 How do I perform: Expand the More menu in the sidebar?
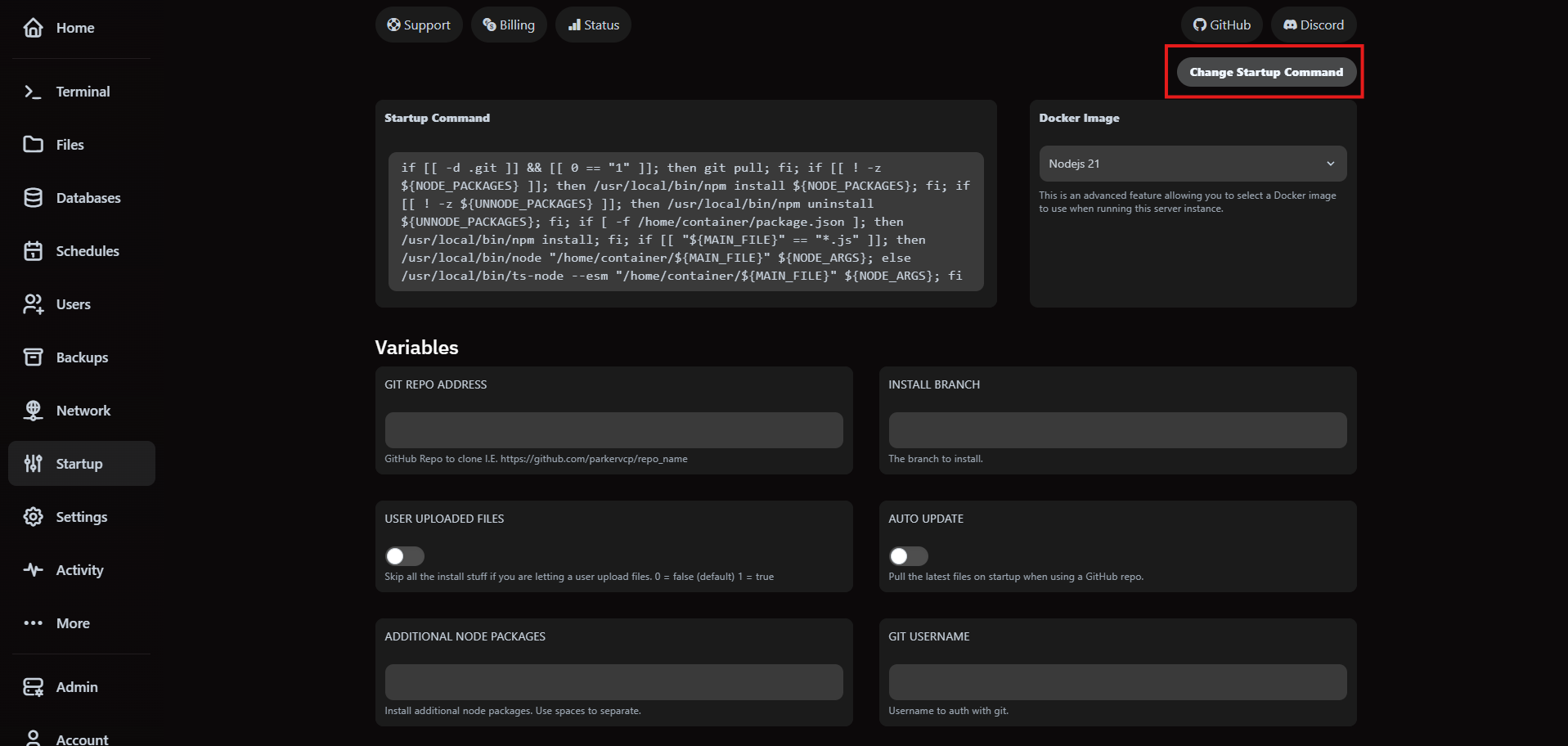click(33, 622)
